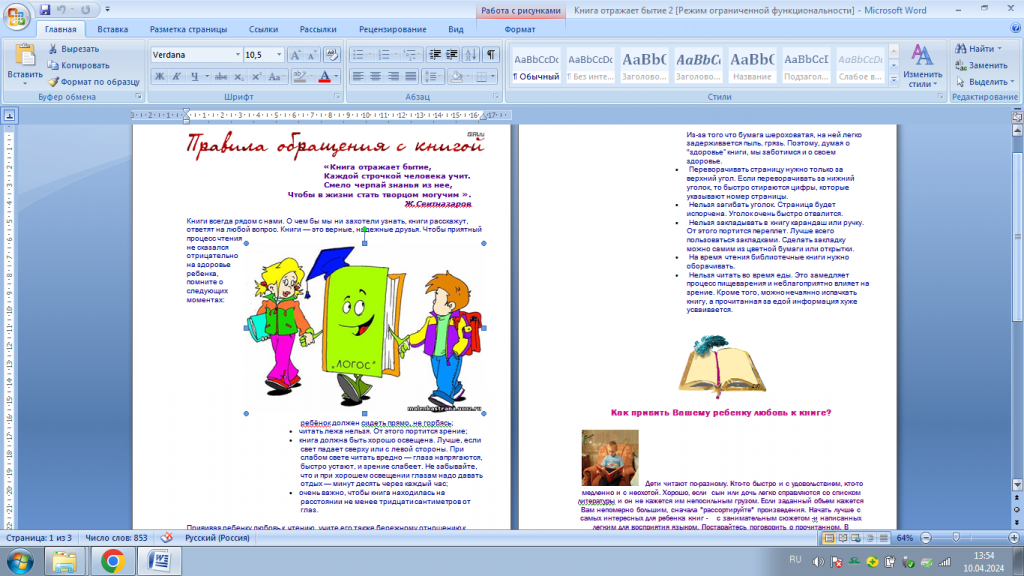The height and width of the screenshot is (576, 1024).
Task: Expand the styles gallery More arrow
Action: 893,79
